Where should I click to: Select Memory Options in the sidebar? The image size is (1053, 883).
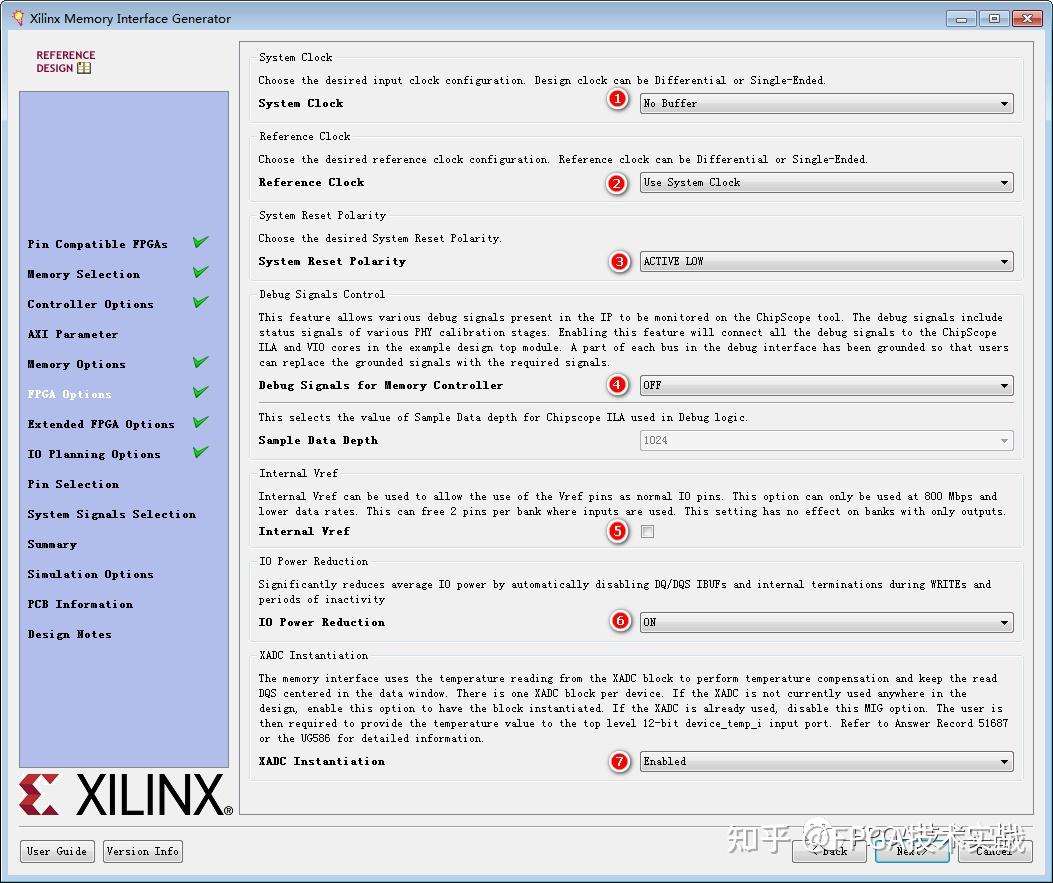click(75, 363)
